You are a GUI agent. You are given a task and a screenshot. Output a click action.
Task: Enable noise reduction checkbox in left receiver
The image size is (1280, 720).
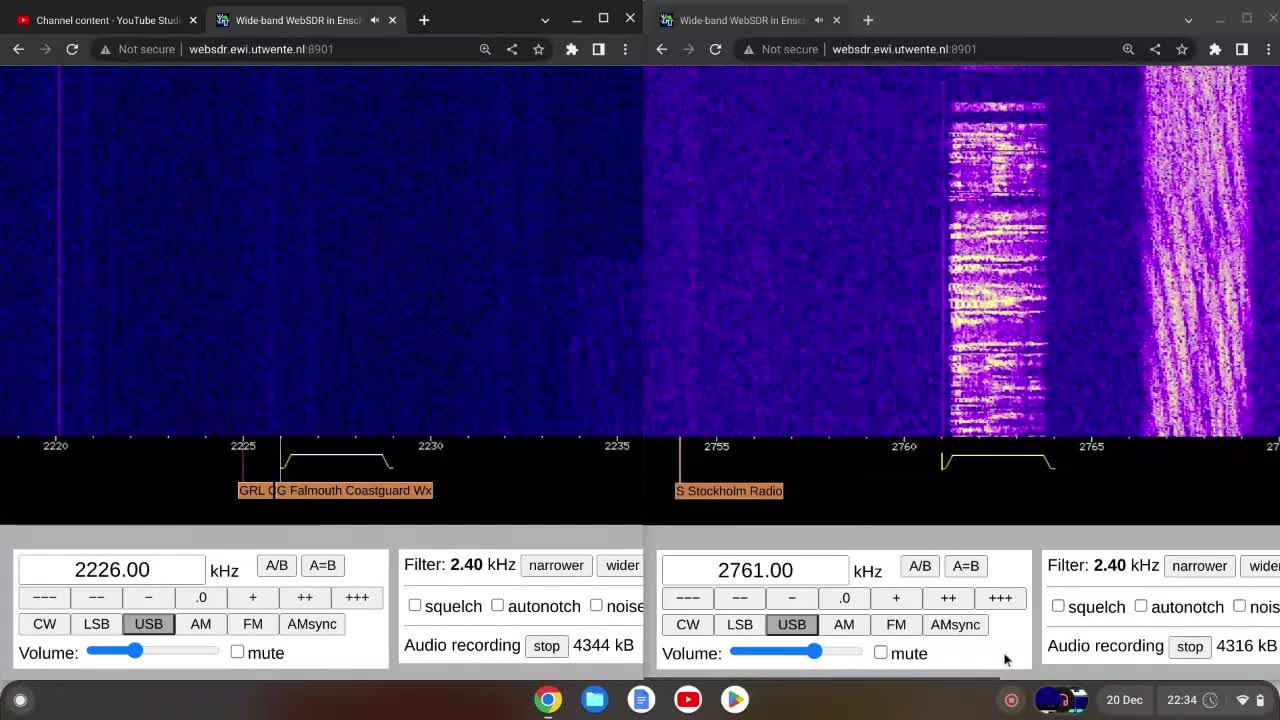596,605
